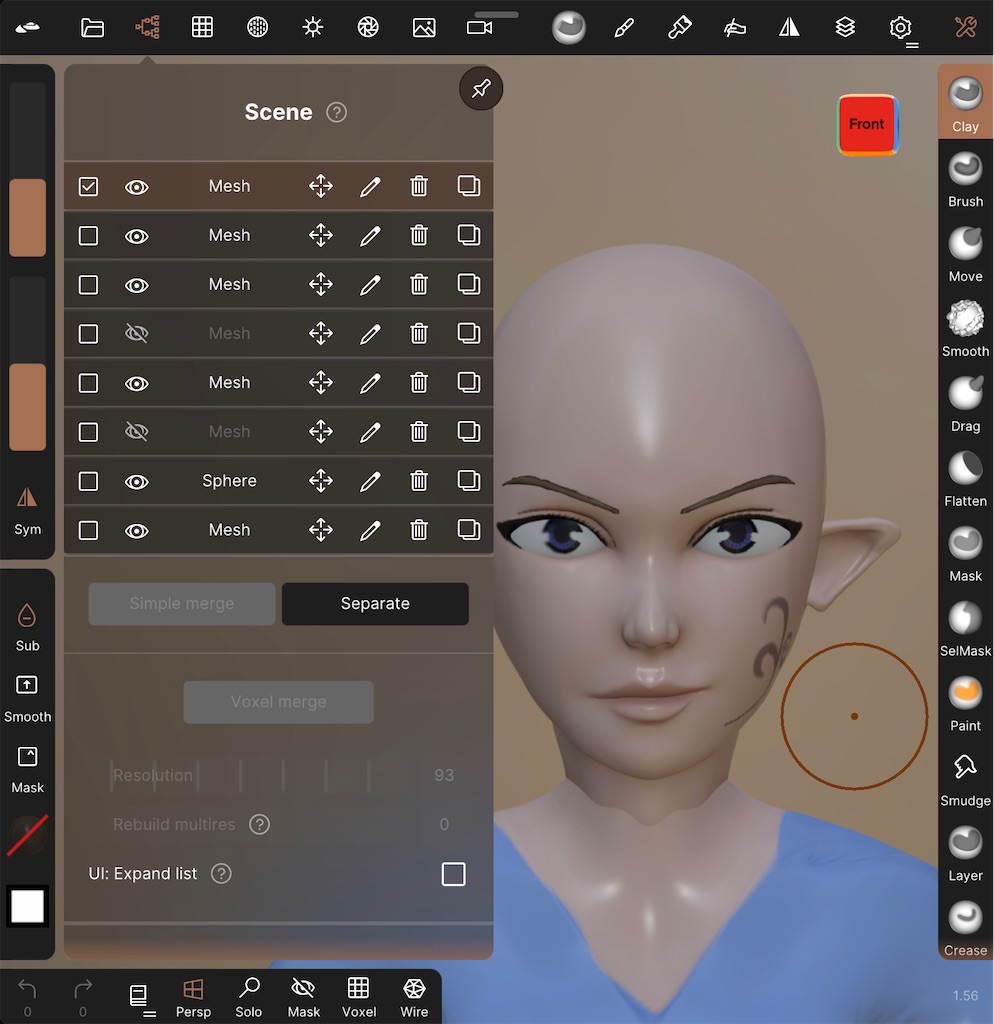Select the Brush tool
This screenshot has height=1024, width=994.
(x=965, y=179)
